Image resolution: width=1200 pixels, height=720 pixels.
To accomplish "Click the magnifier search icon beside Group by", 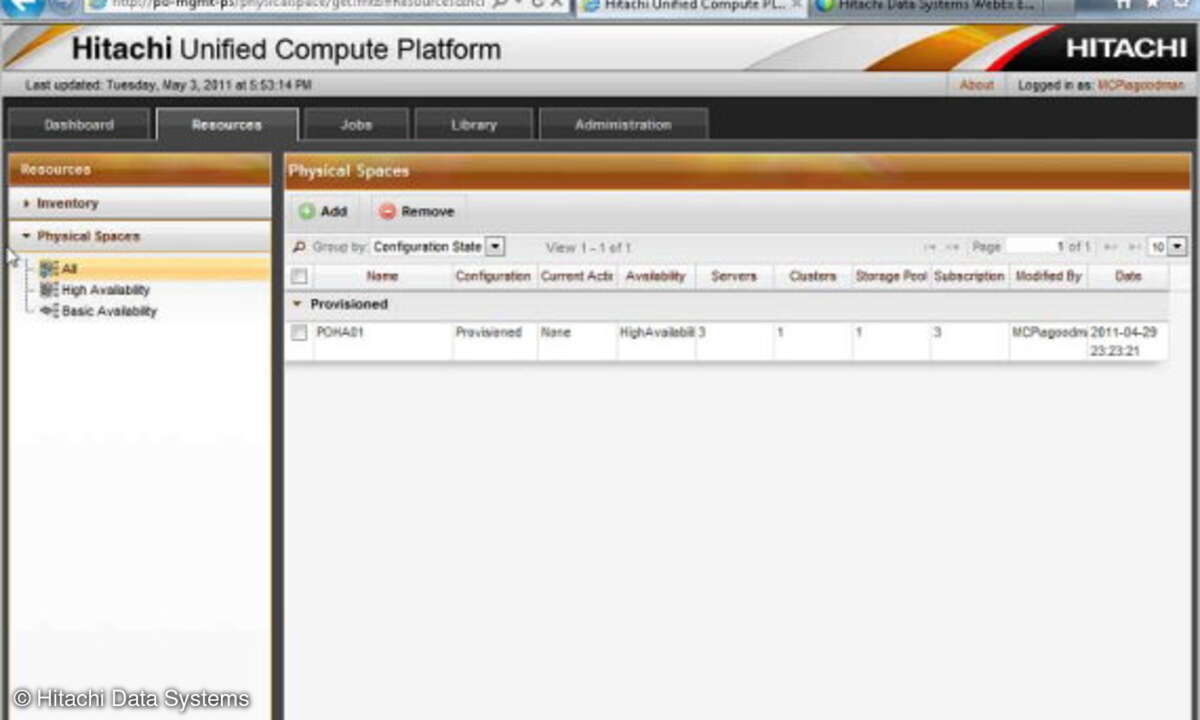I will tap(299, 246).
